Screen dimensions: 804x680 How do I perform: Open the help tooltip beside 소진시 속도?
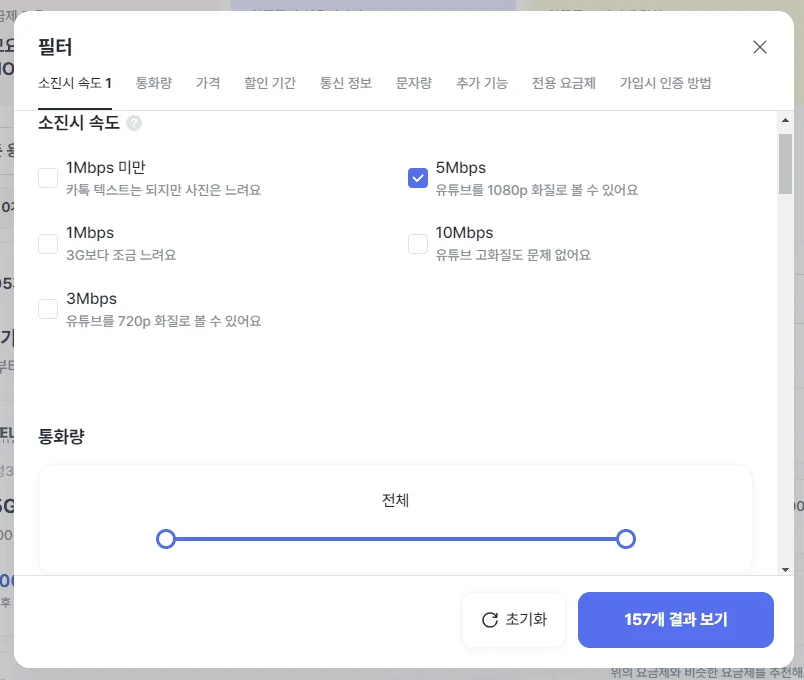coord(134,122)
